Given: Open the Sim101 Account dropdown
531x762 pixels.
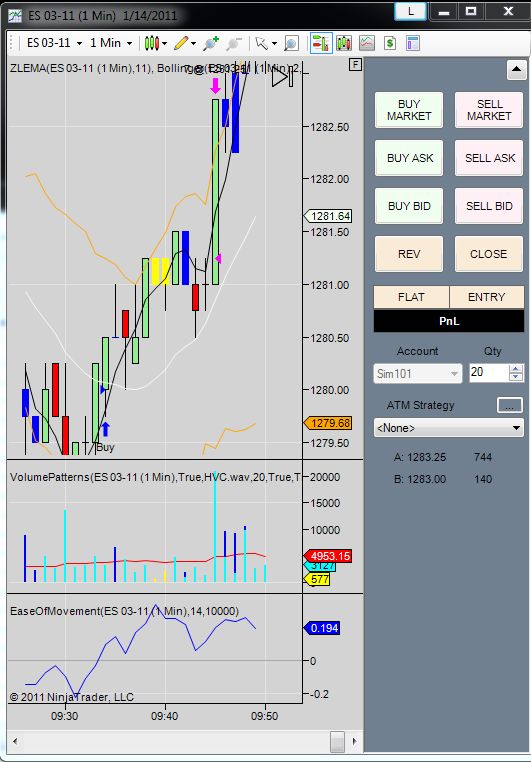Looking at the screenshot, I should [417, 374].
